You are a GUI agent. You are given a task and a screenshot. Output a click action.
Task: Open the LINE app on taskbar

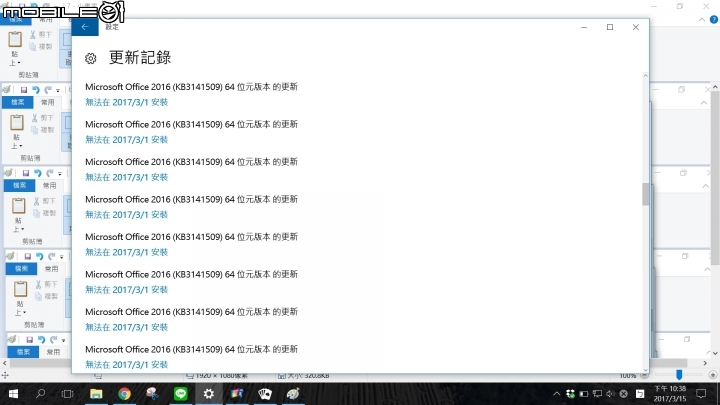181,394
